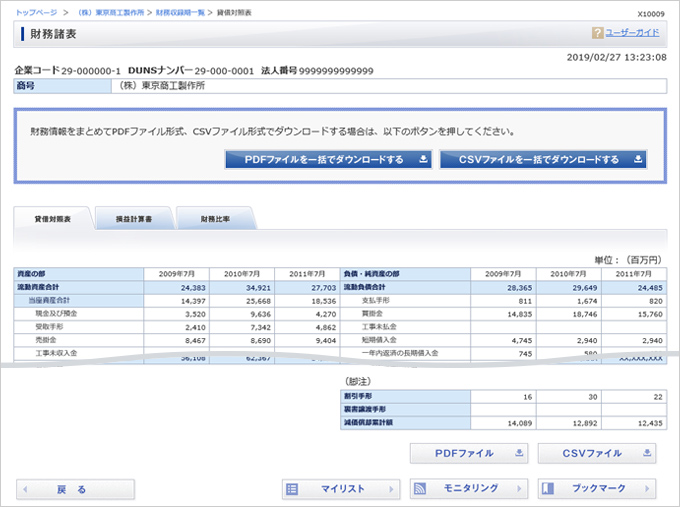Open the ユーザーガイド help link
This screenshot has height=507, width=680.
[x=632, y=33]
